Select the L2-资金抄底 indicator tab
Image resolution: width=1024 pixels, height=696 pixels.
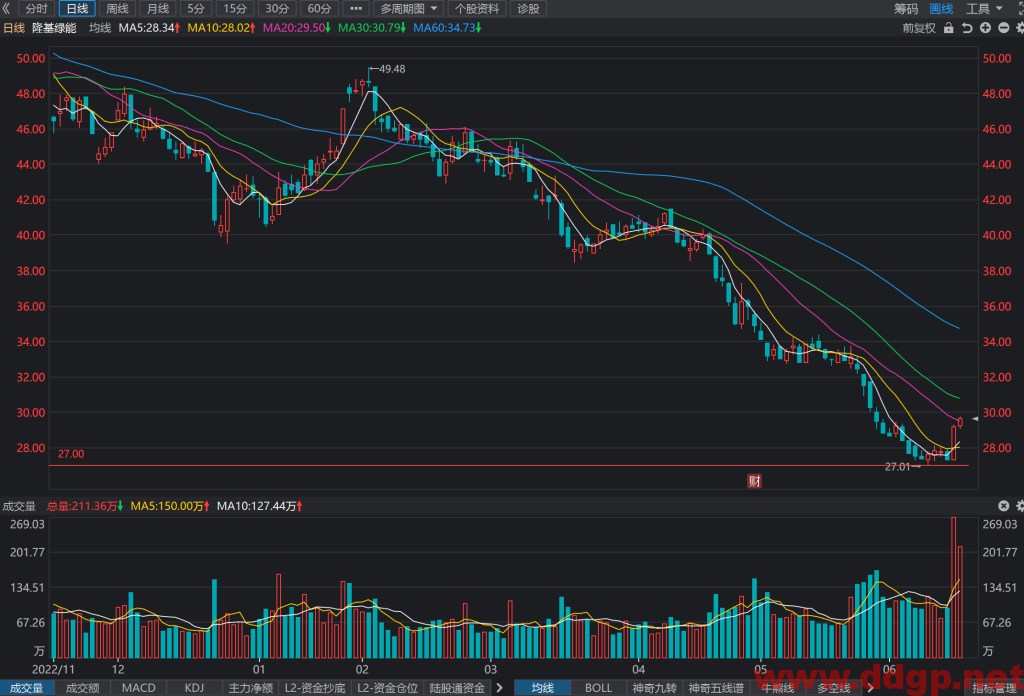(x=315, y=688)
